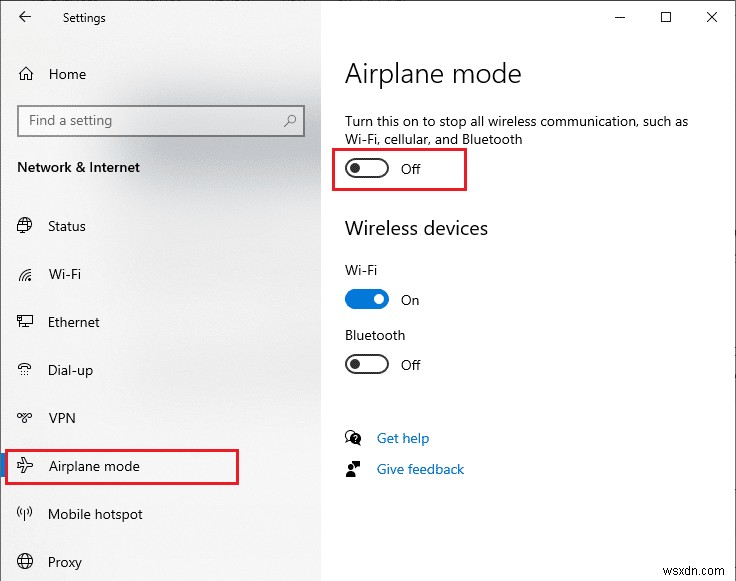Click the VPN icon in sidebar
Screen dimensions: 736x581
point(26,418)
